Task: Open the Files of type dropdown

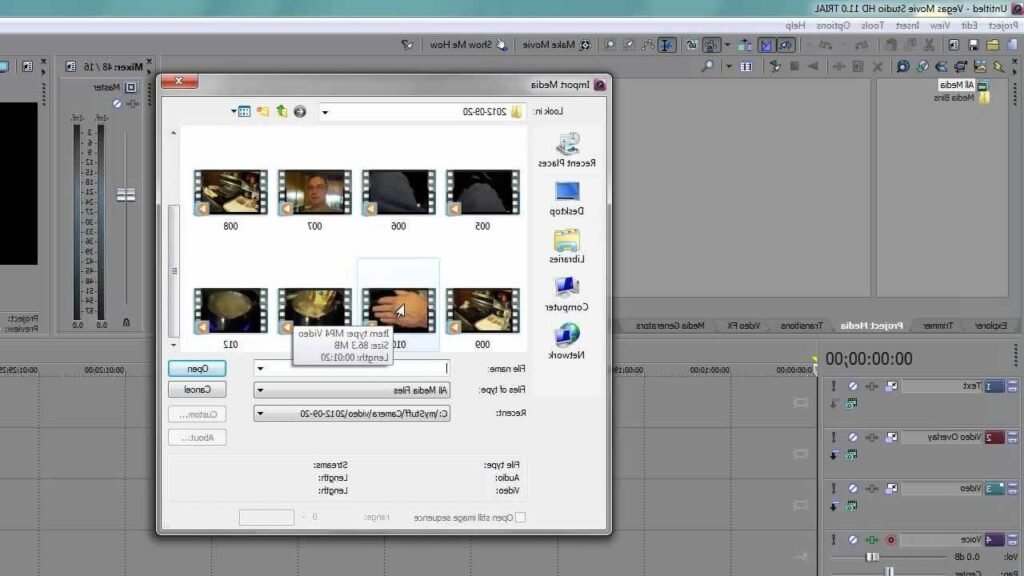Action: pos(260,391)
